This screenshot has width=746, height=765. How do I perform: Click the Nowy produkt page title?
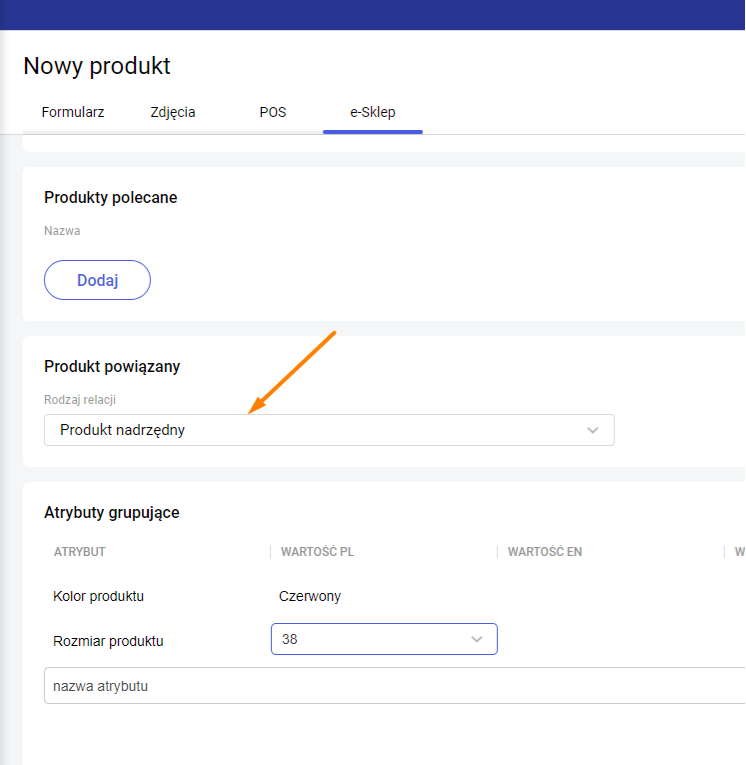click(97, 66)
